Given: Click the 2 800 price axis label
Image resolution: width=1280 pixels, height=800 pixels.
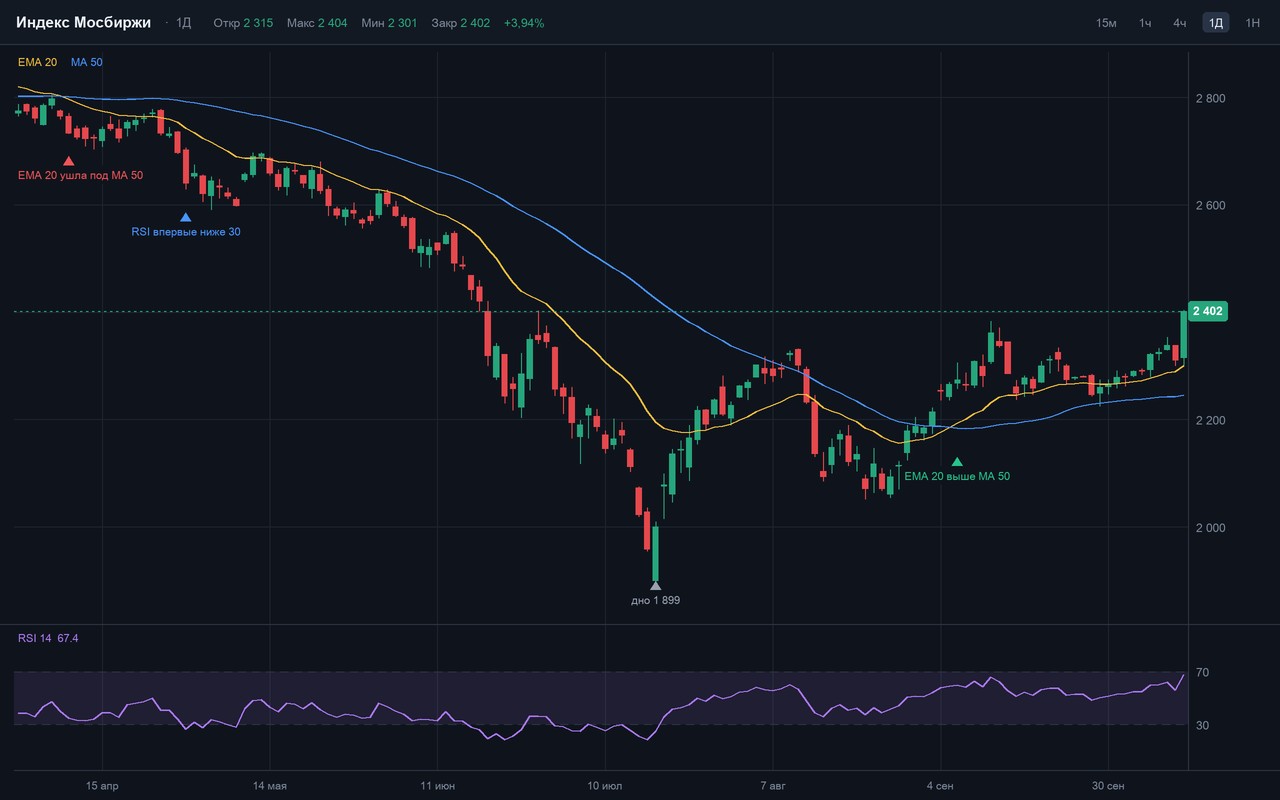Looking at the screenshot, I should [1209, 98].
